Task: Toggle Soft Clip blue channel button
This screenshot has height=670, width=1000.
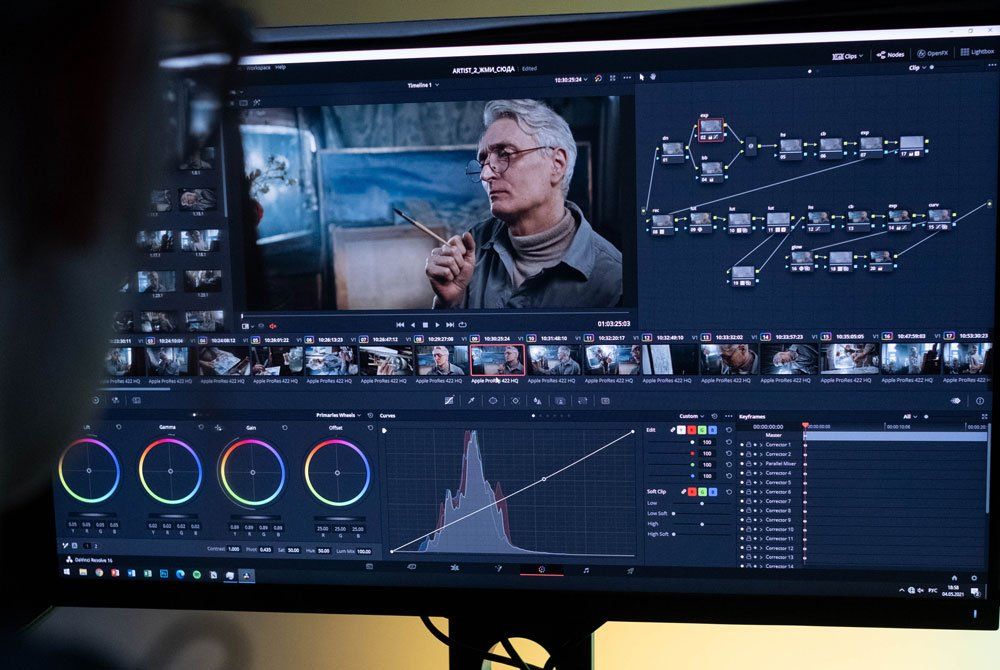Action: [713, 492]
